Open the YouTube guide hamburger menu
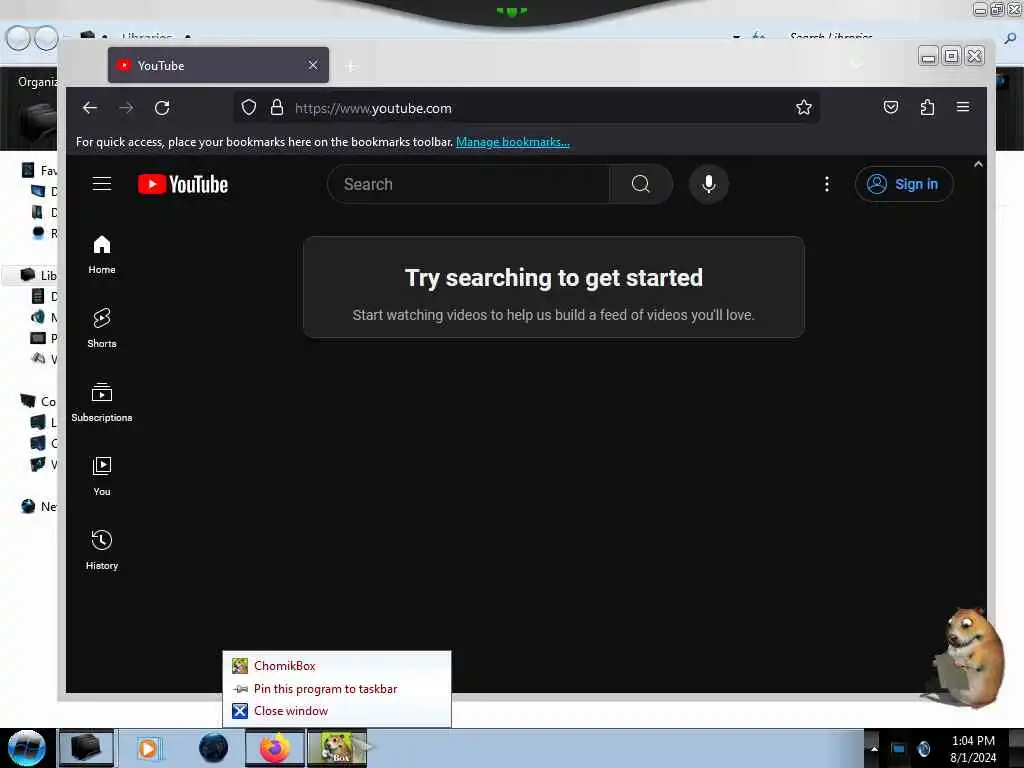Image resolution: width=1024 pixels, height=768 pixels. (102, 184)
